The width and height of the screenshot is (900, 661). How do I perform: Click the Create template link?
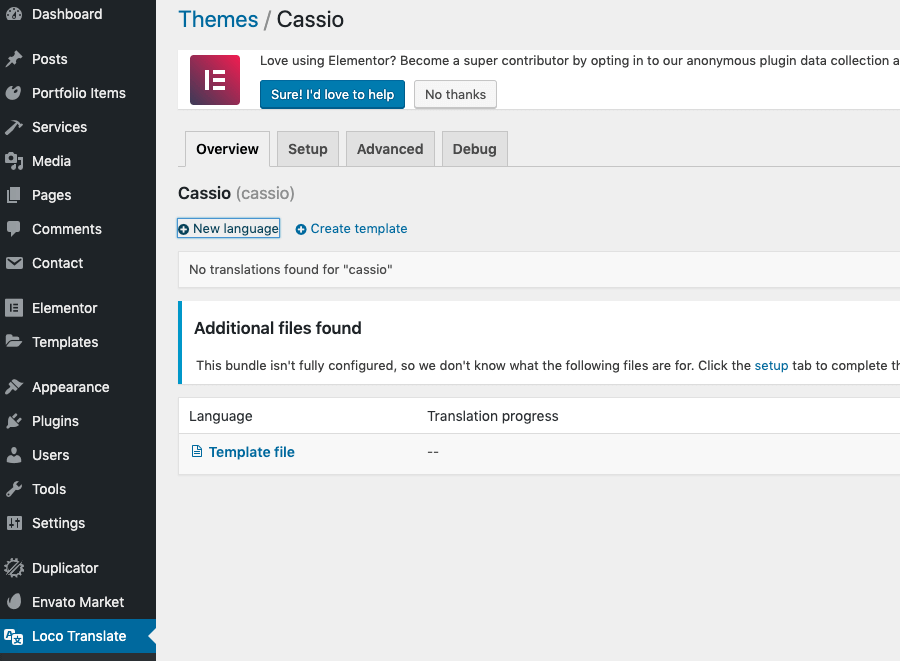coord(358,229)
